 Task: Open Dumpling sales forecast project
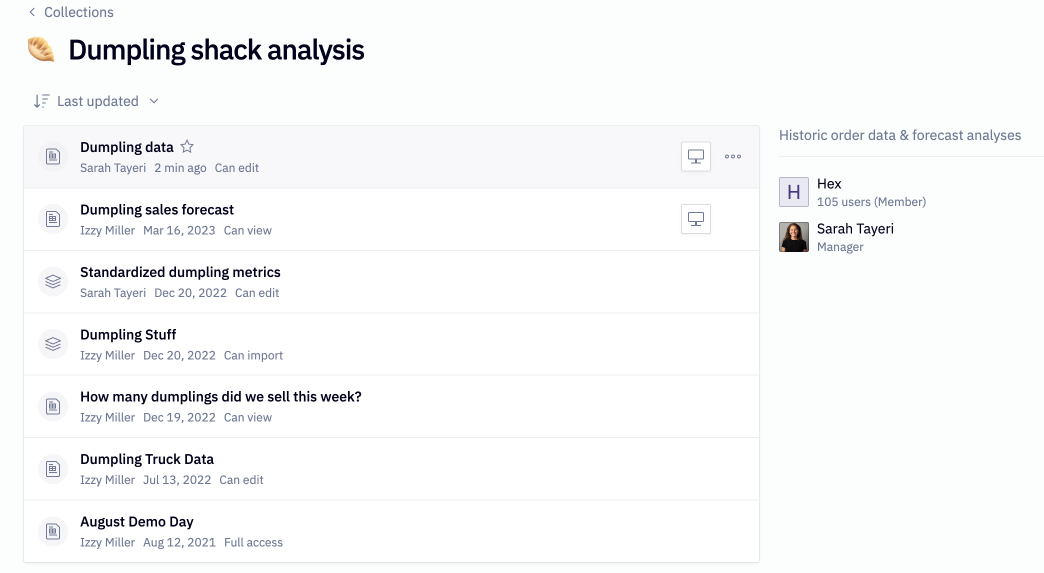[157, 210]
